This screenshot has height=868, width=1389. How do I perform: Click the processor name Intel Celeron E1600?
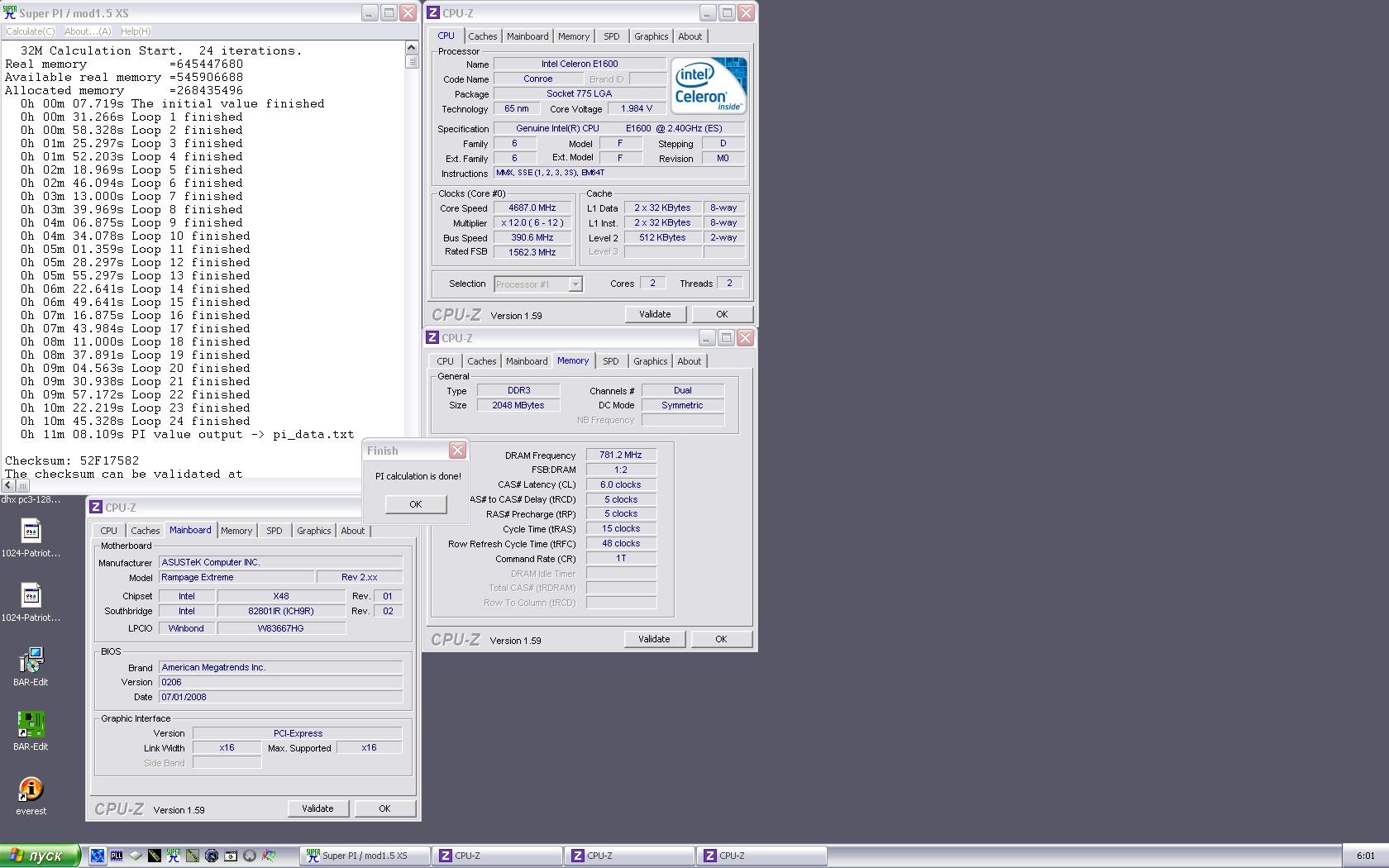(x=580, y=64)
